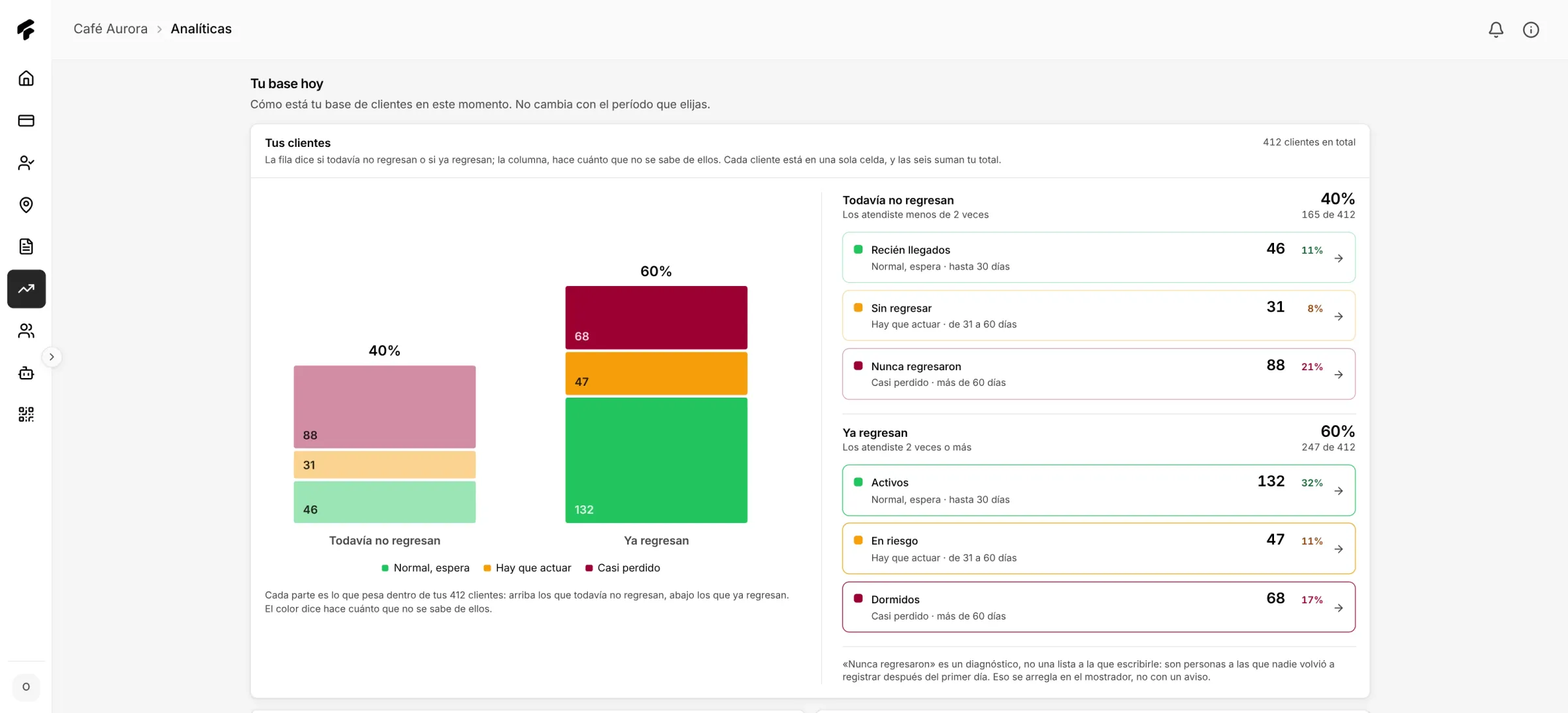Open the Dormidos card
Screen dimensions: 1568x713
point(1099,607)
